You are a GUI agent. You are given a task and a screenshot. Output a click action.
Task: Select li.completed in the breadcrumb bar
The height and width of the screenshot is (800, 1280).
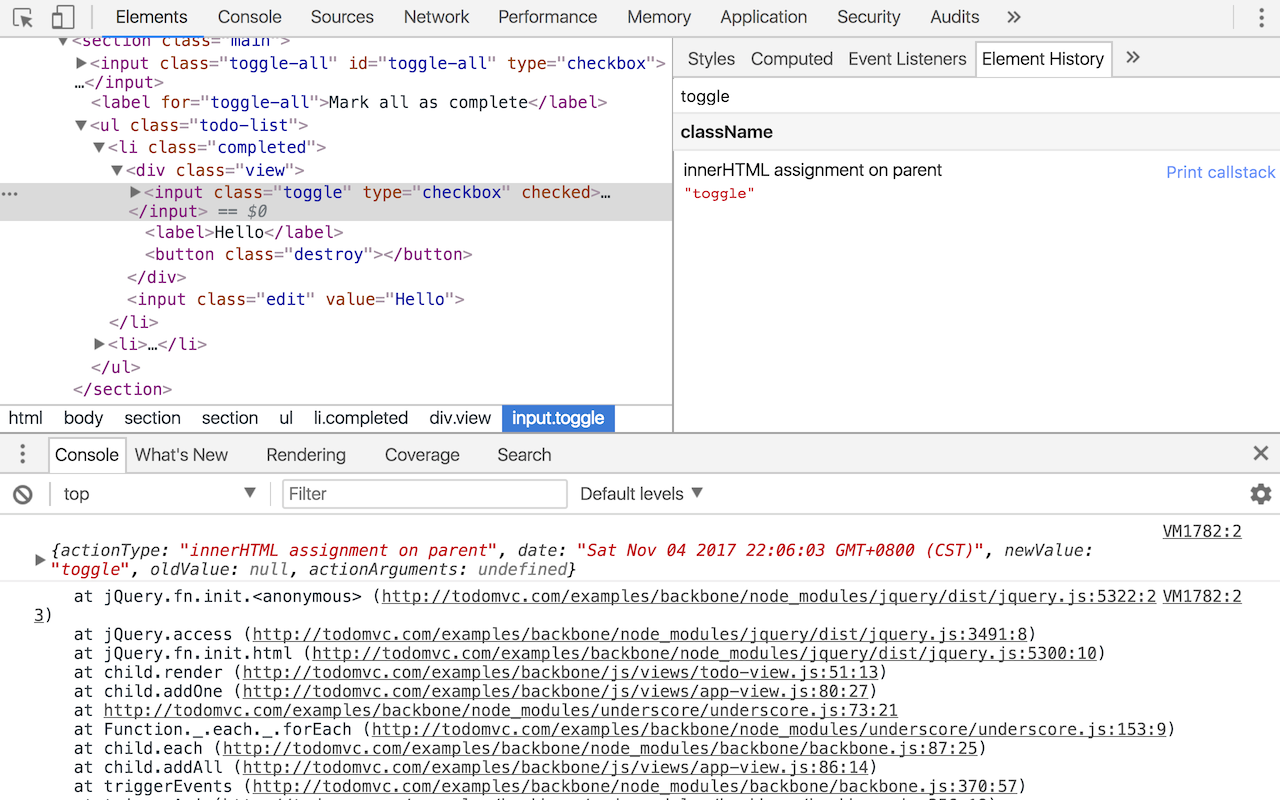pyautogui.click(x=360, y=418)
